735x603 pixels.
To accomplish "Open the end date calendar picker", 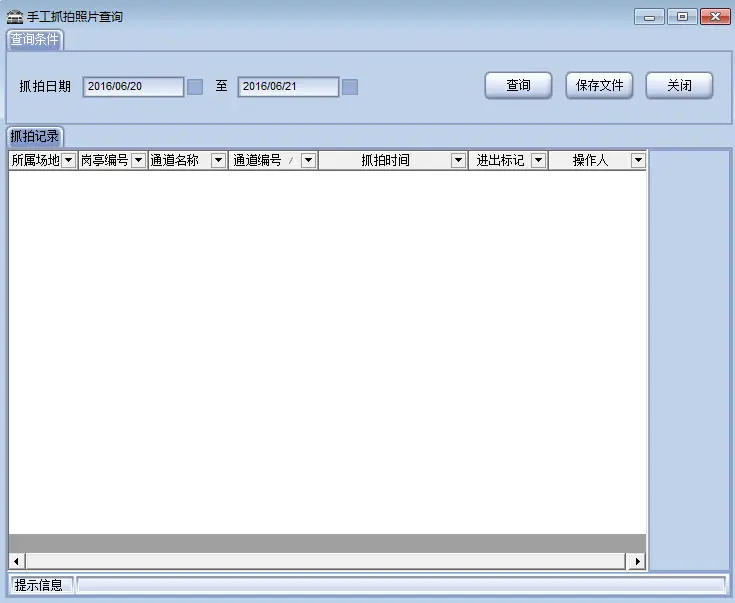I will 350,87.
